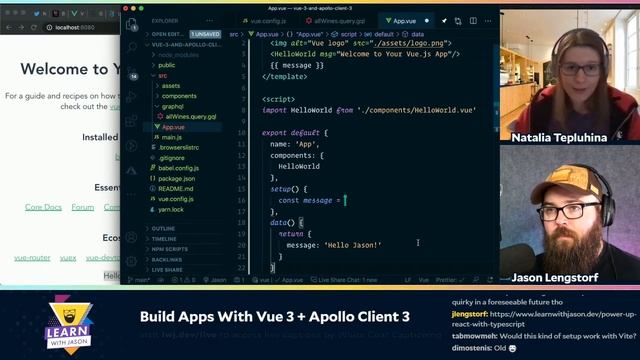Image resolution: width=640 pixels, height=360 pixels.
Task: Open babel.config.js in the file tree
Action: coord(175,168)
